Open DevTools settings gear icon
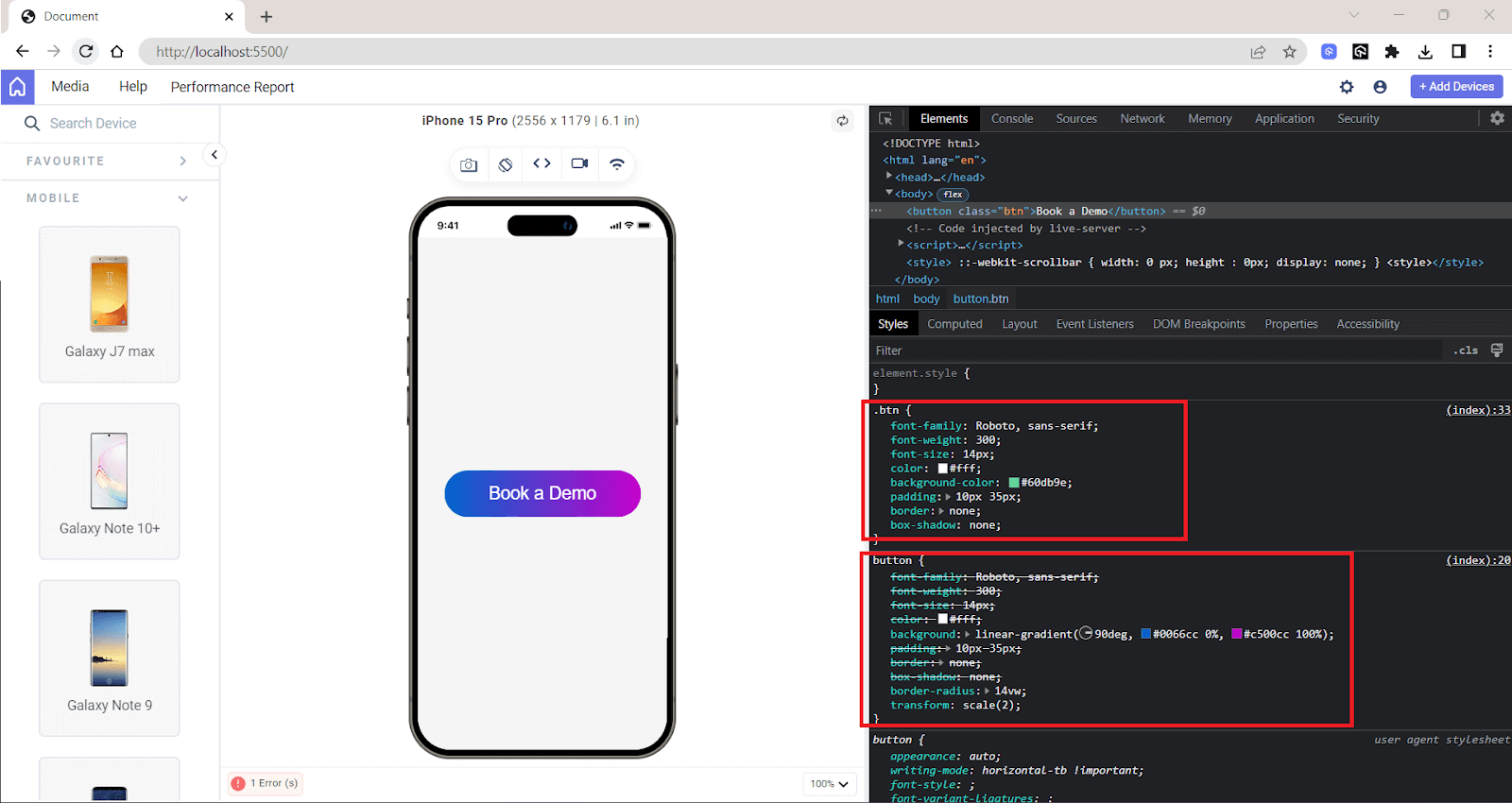The height and width of the screenshot is (803, 1512). point(1497,118)
